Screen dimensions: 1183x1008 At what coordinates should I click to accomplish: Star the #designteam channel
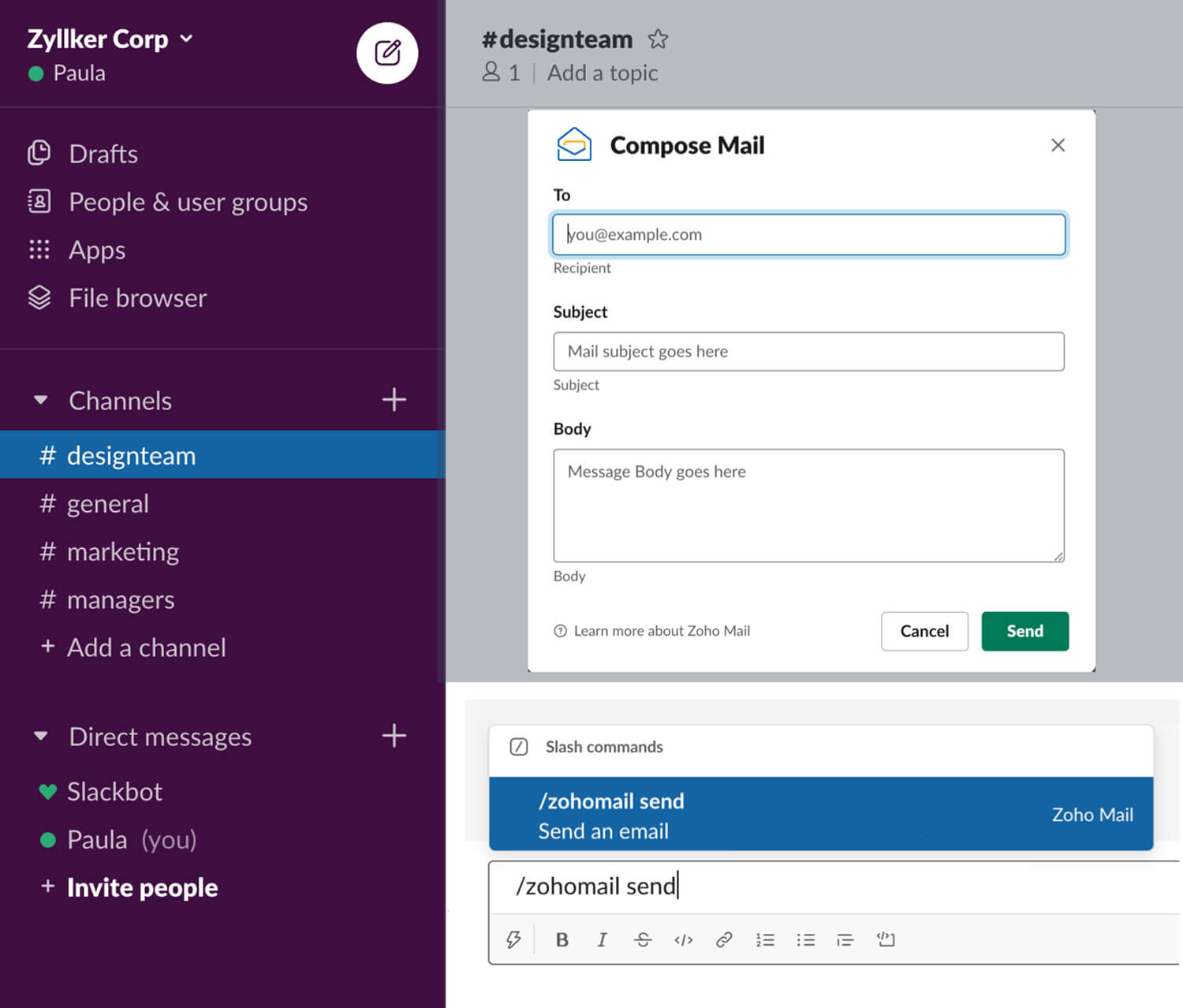(x=658, y=39)
